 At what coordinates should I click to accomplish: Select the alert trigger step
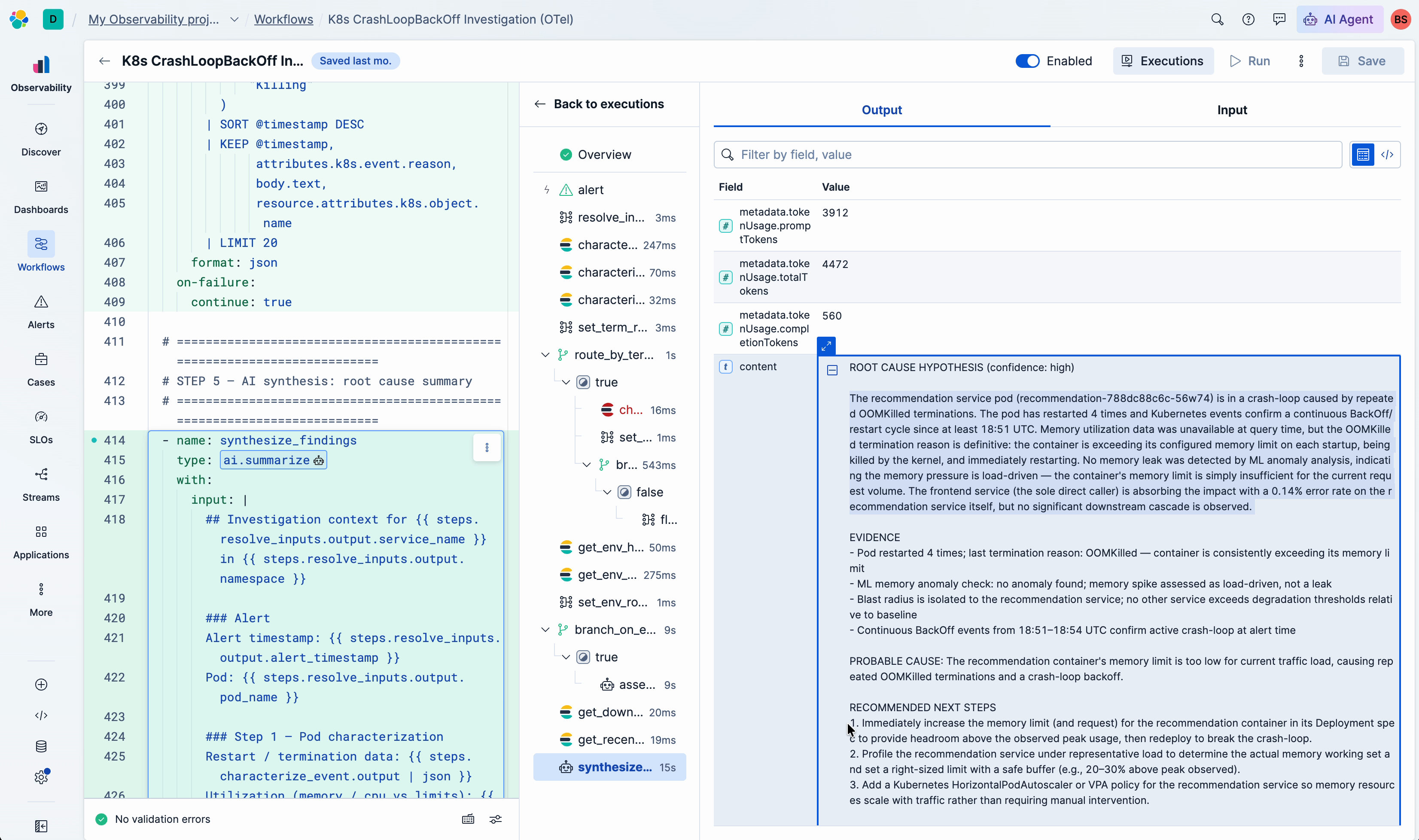point(609,190)
